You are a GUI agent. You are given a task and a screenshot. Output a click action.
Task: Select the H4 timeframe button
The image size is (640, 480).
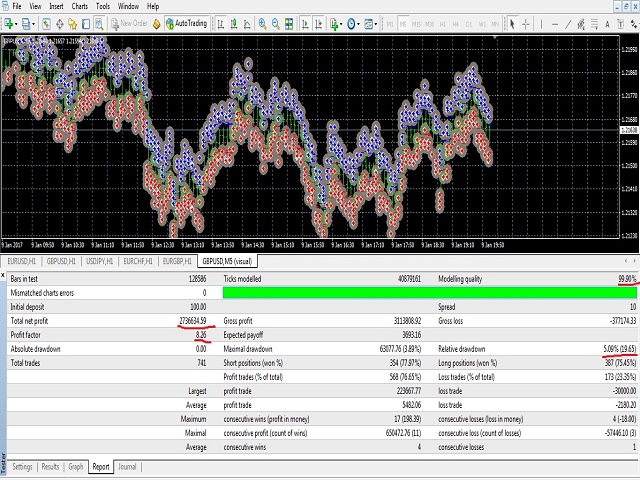point(456,24)
